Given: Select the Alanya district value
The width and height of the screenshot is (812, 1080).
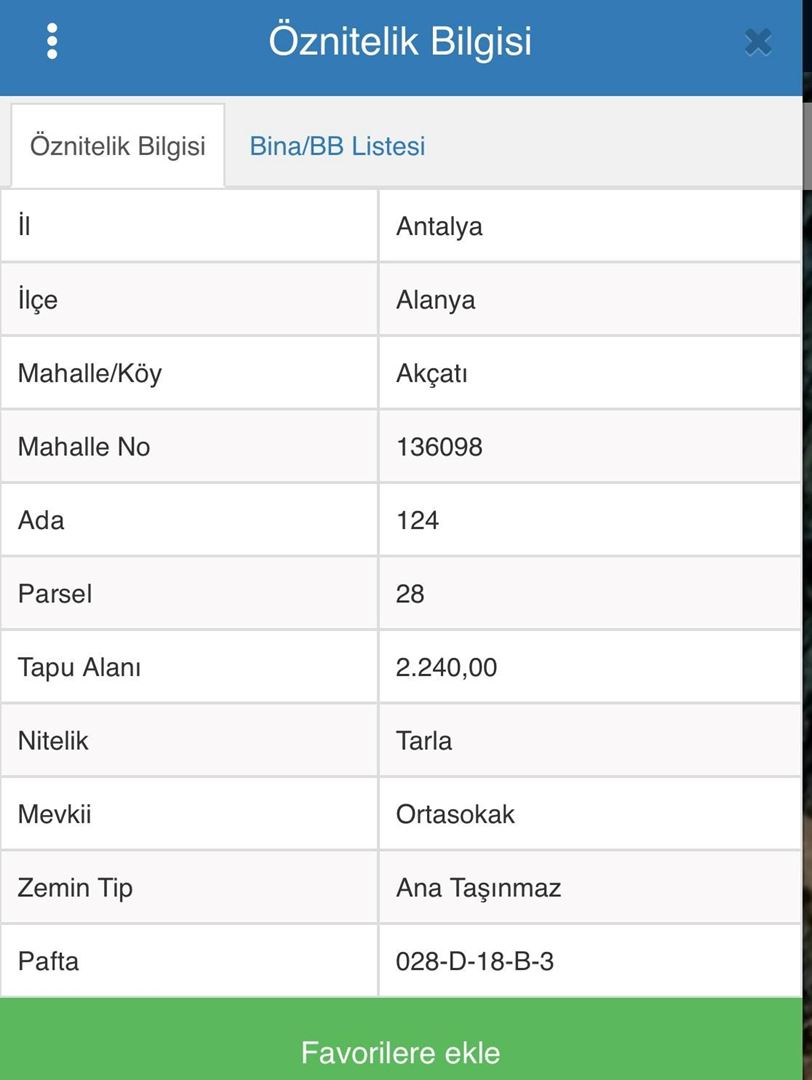Looking at the screenshot, I should coord(435,300).
